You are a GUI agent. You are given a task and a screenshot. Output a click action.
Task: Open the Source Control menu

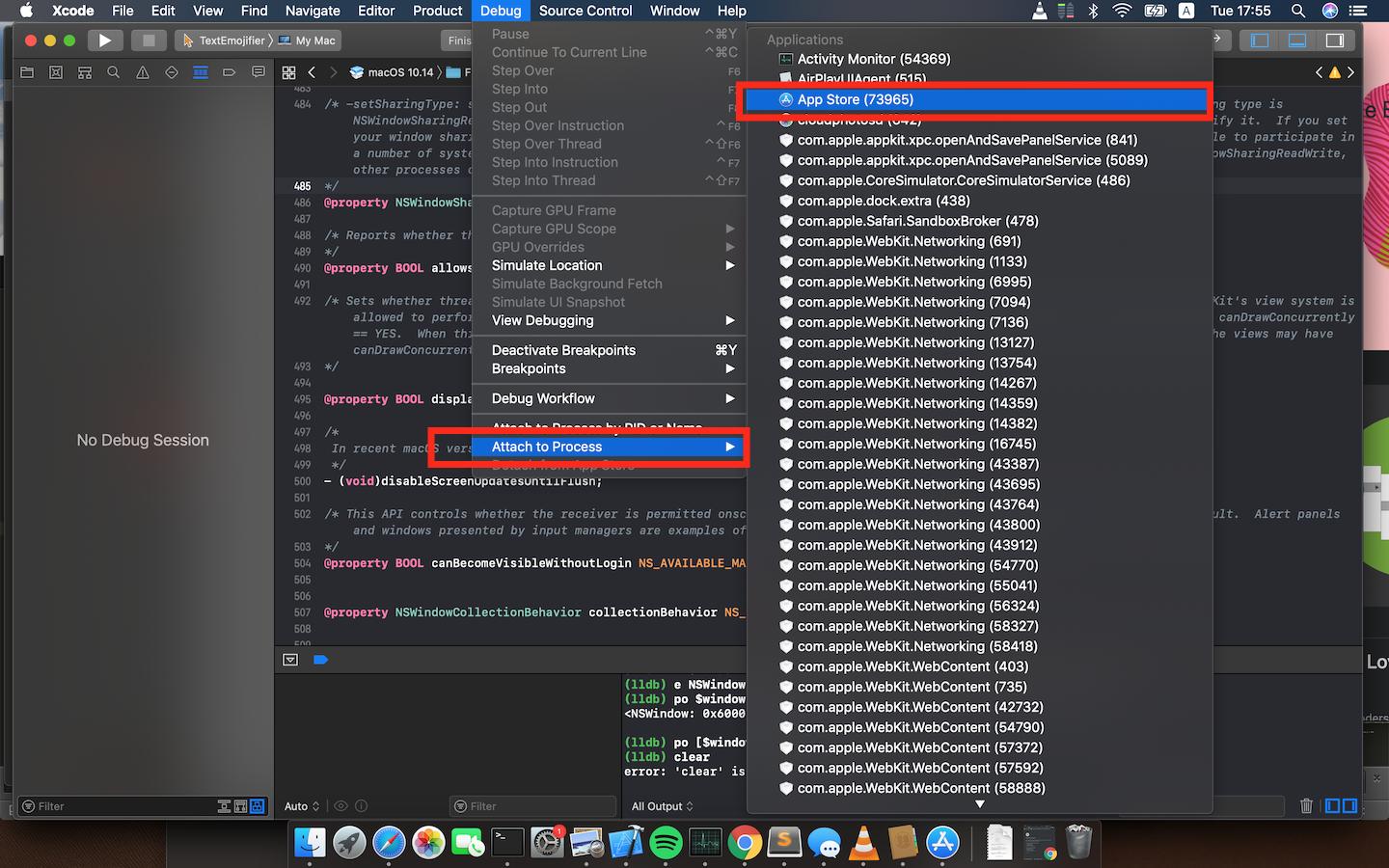(586, 11)
